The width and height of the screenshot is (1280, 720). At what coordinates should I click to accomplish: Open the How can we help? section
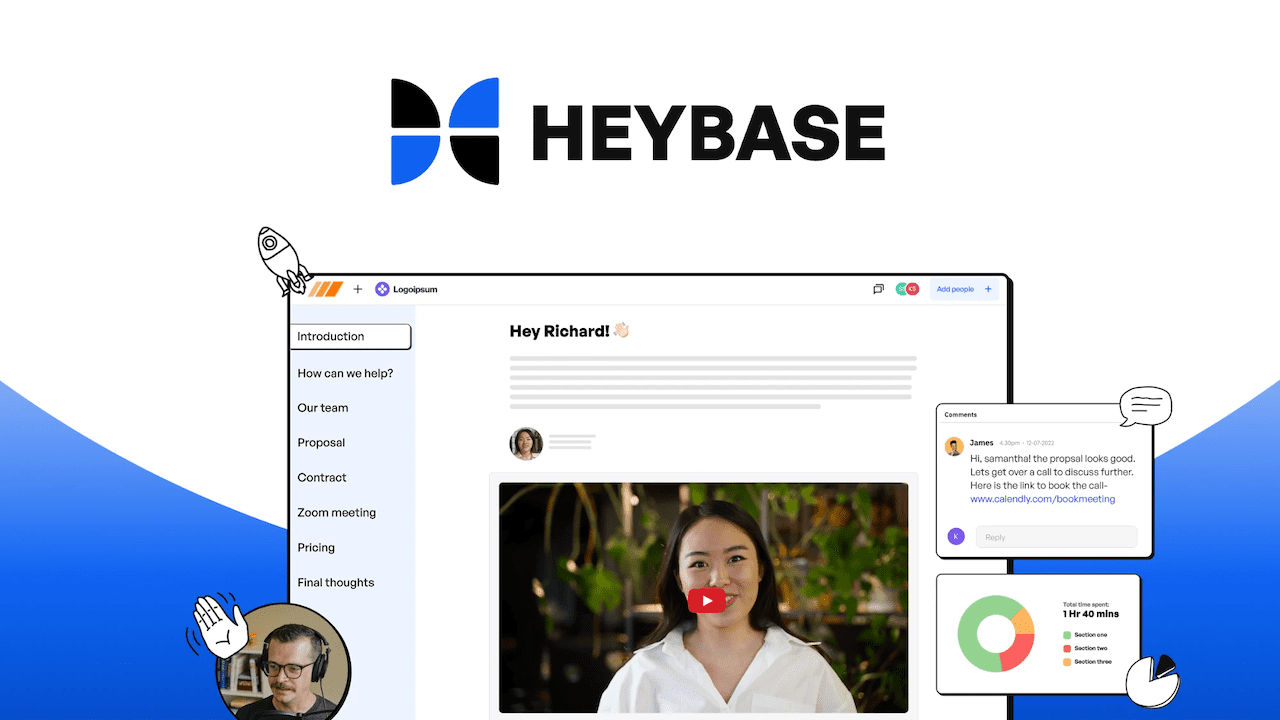click(345, 373)
